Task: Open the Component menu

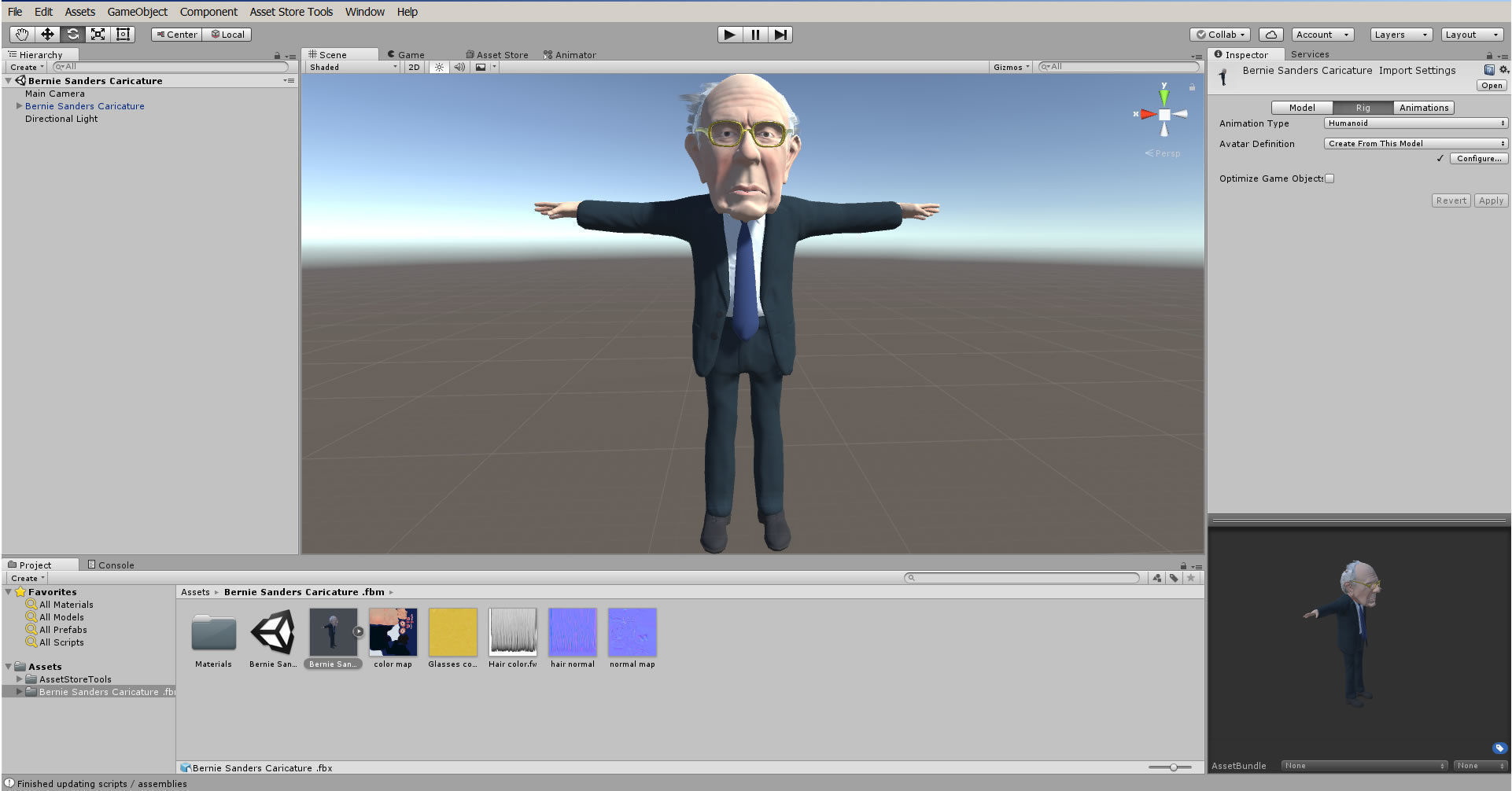Action: click(208, 12)
